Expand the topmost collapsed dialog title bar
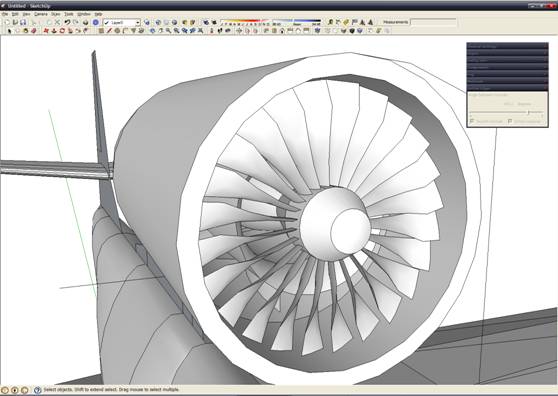This screenshot has height=396, width=558. point(507,46)
